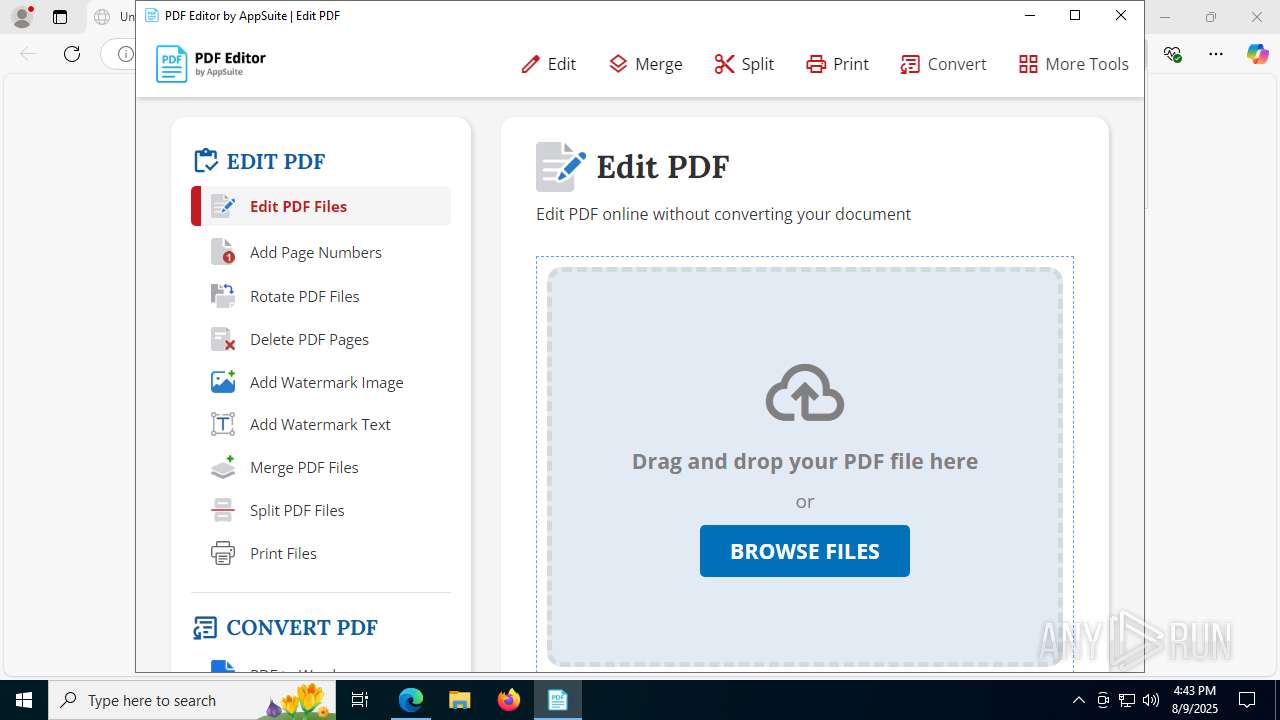Maximize the PDF Editor window
Image resolution: width=1280 pixels, height=720 pixels.
point(1075,15)
